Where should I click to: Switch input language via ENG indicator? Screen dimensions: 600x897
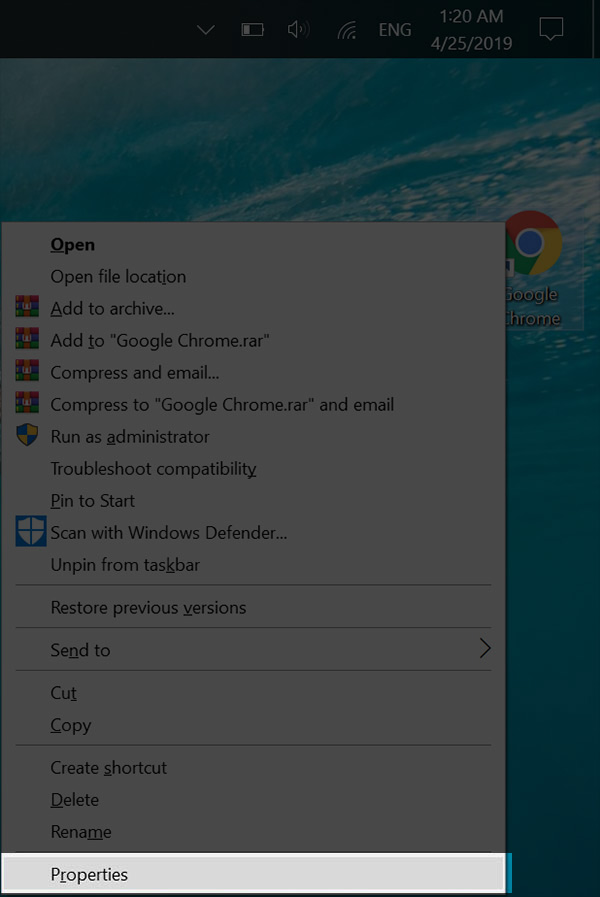[x=395, y=30]
